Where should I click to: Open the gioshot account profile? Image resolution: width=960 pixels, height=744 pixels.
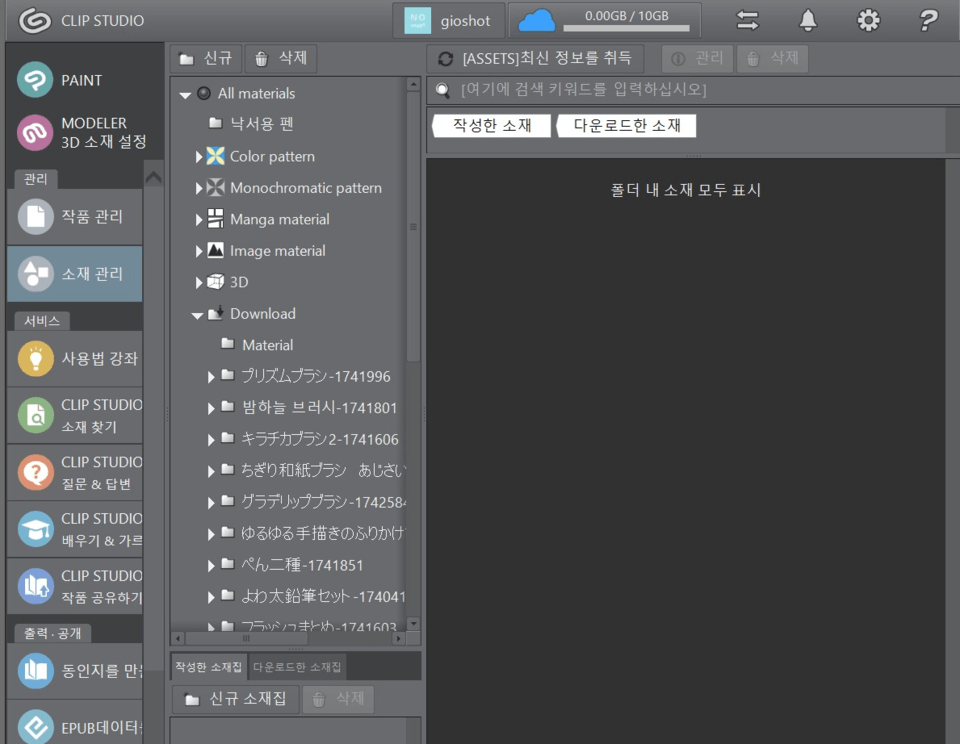pyautogui.click(x=448, y=21)
